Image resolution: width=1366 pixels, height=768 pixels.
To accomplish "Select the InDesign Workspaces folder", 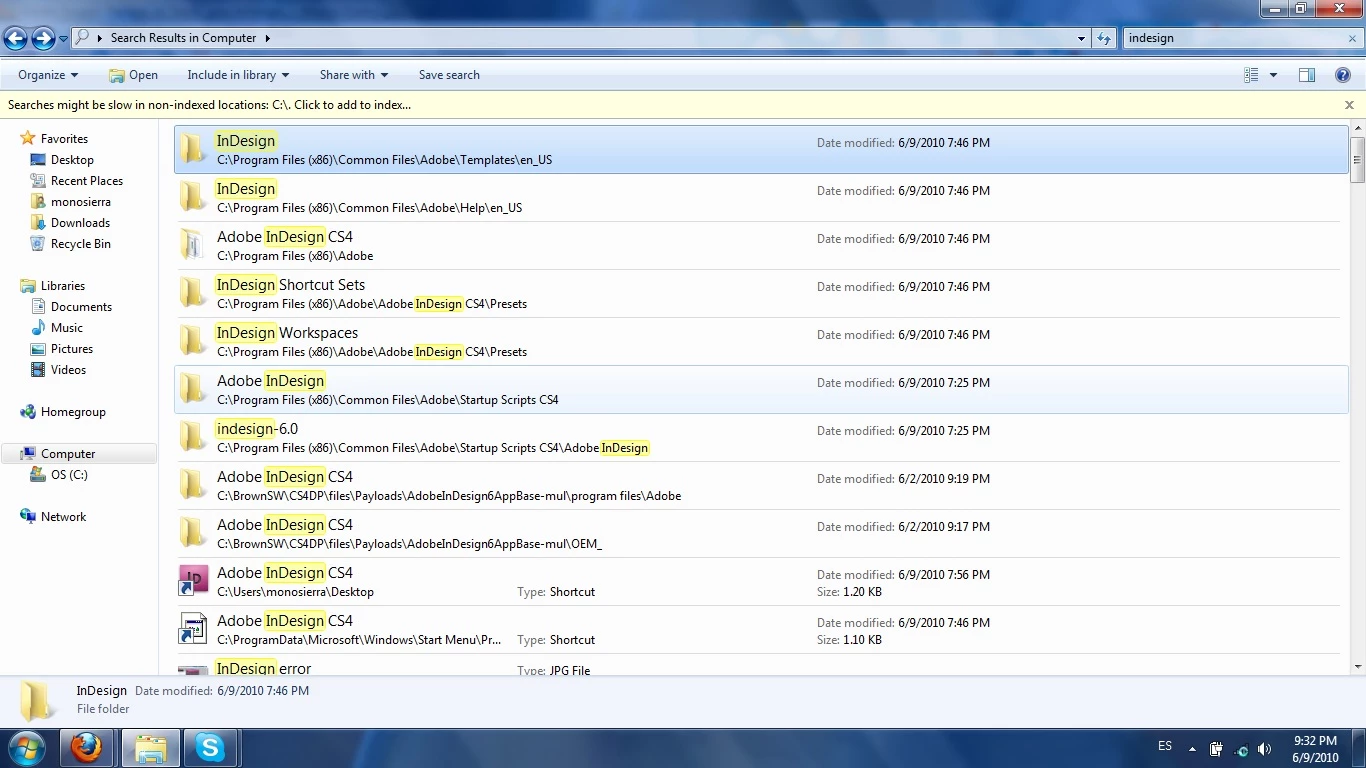I will (761, 342).
